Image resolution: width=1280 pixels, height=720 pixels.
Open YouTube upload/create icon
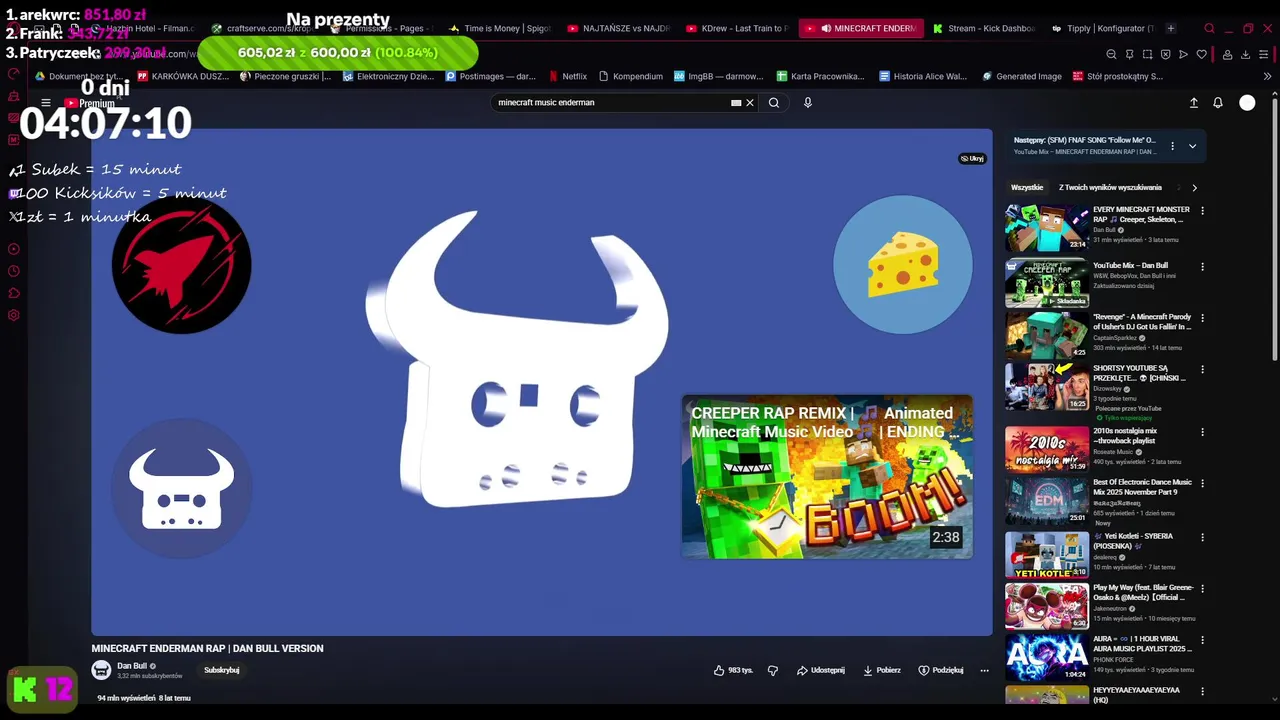[1193, 102]
